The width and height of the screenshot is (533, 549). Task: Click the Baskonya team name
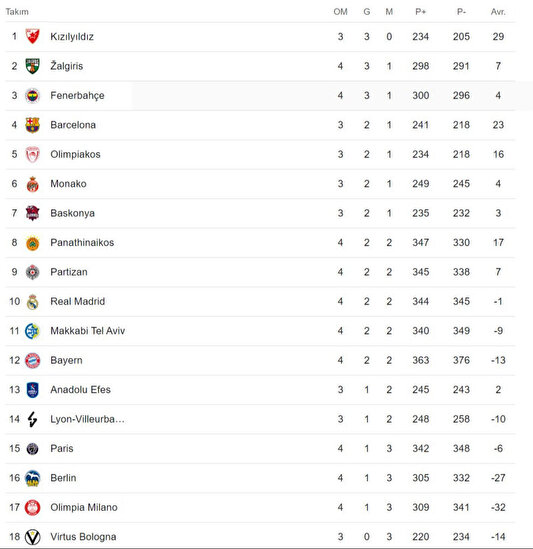click(x=72, y=213)
